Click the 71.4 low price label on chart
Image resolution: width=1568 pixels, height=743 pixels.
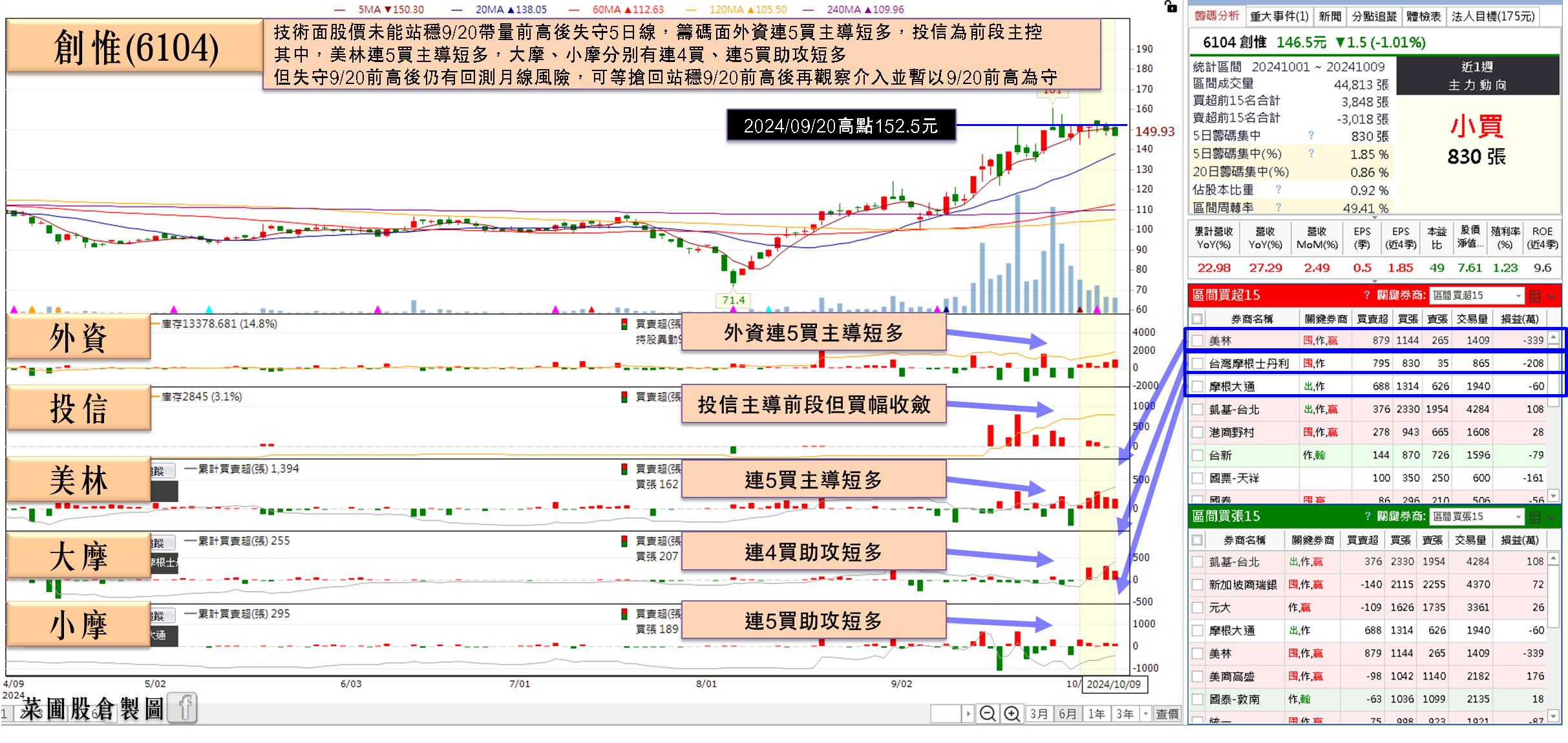point(733,300)
